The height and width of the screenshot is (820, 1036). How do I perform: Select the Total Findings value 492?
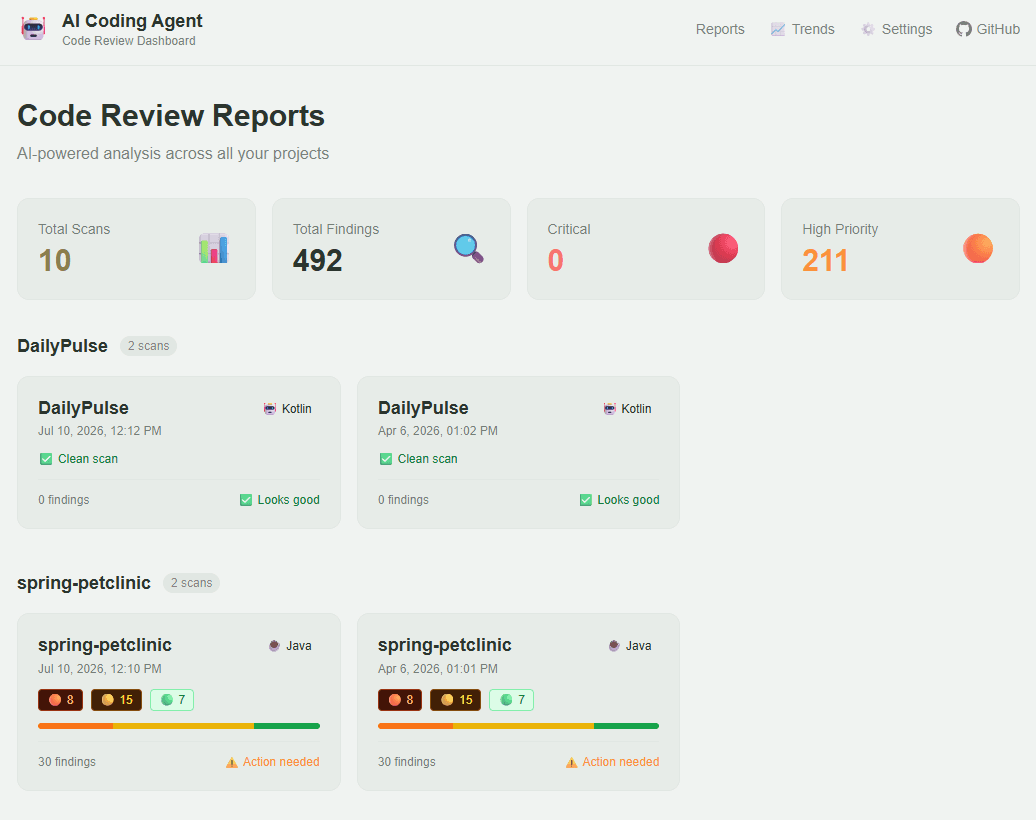click(317, 260)
